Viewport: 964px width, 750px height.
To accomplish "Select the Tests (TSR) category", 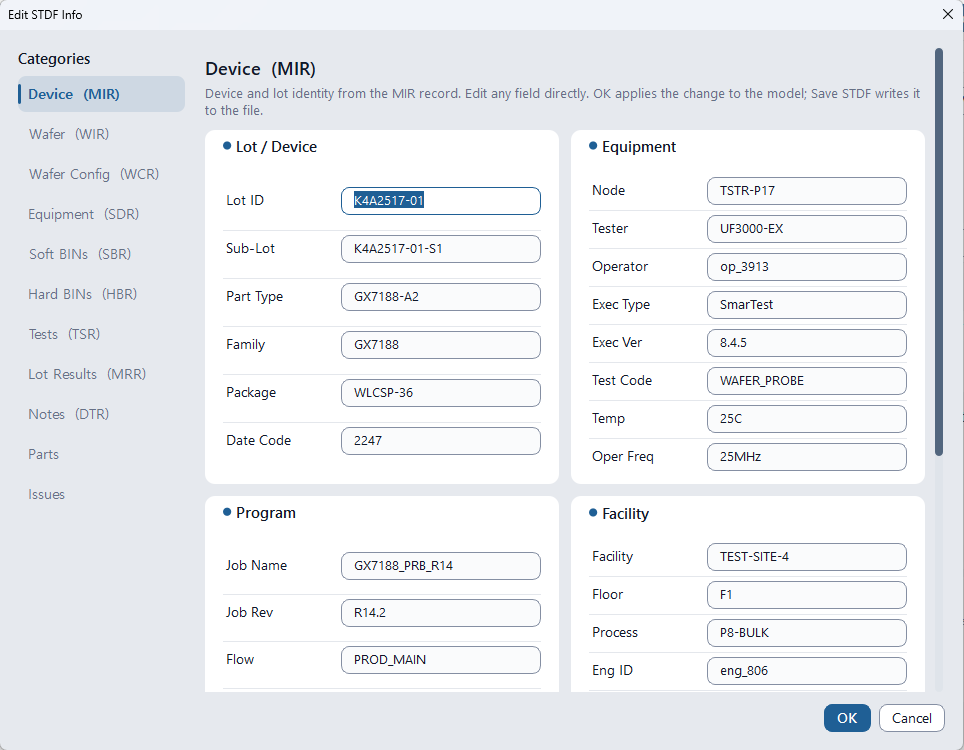I will (x=101, y=334).
